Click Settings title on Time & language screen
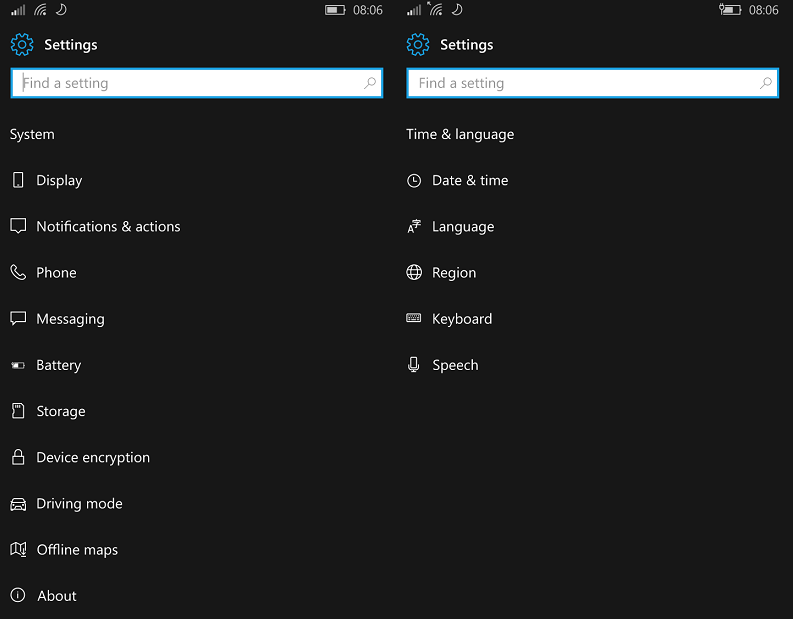 (x=466, y=45)
